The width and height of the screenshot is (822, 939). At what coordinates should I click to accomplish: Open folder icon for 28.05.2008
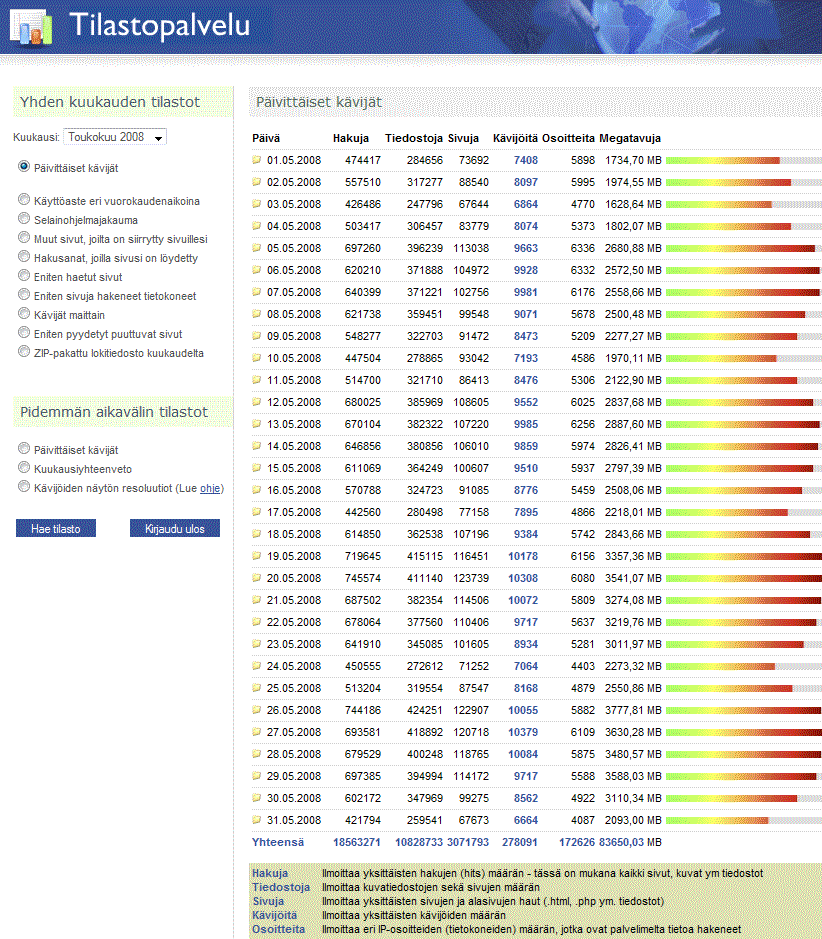[257, 754]
